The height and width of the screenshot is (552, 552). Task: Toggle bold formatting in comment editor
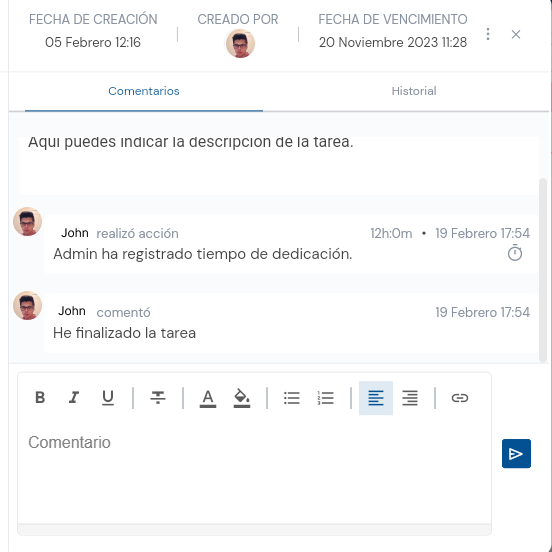[x=40, y=397]
